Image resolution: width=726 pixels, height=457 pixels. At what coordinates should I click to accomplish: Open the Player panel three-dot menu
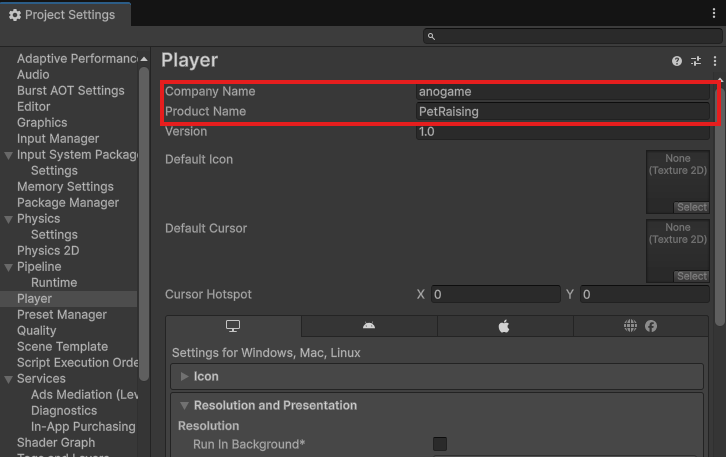click(715, 61)
